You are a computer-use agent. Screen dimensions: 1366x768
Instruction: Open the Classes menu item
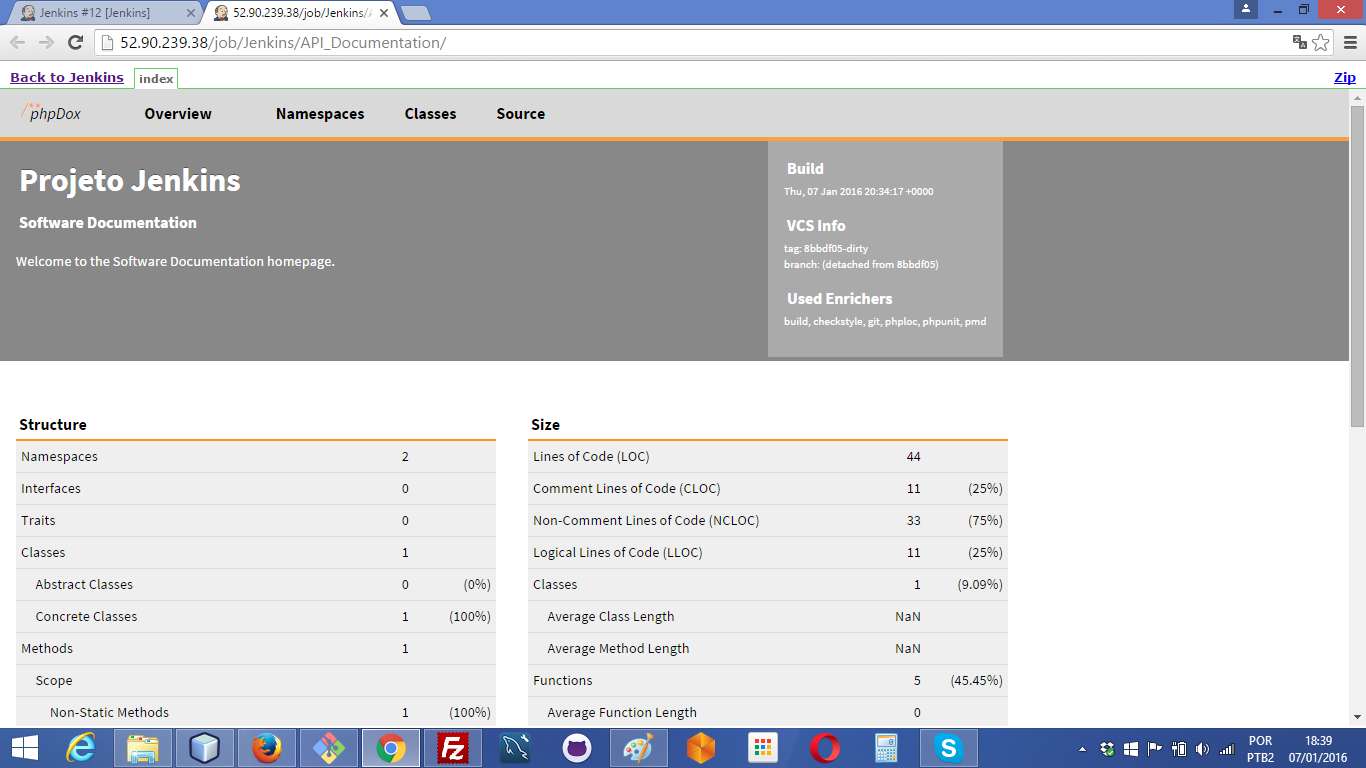click(x=430, y=114)
